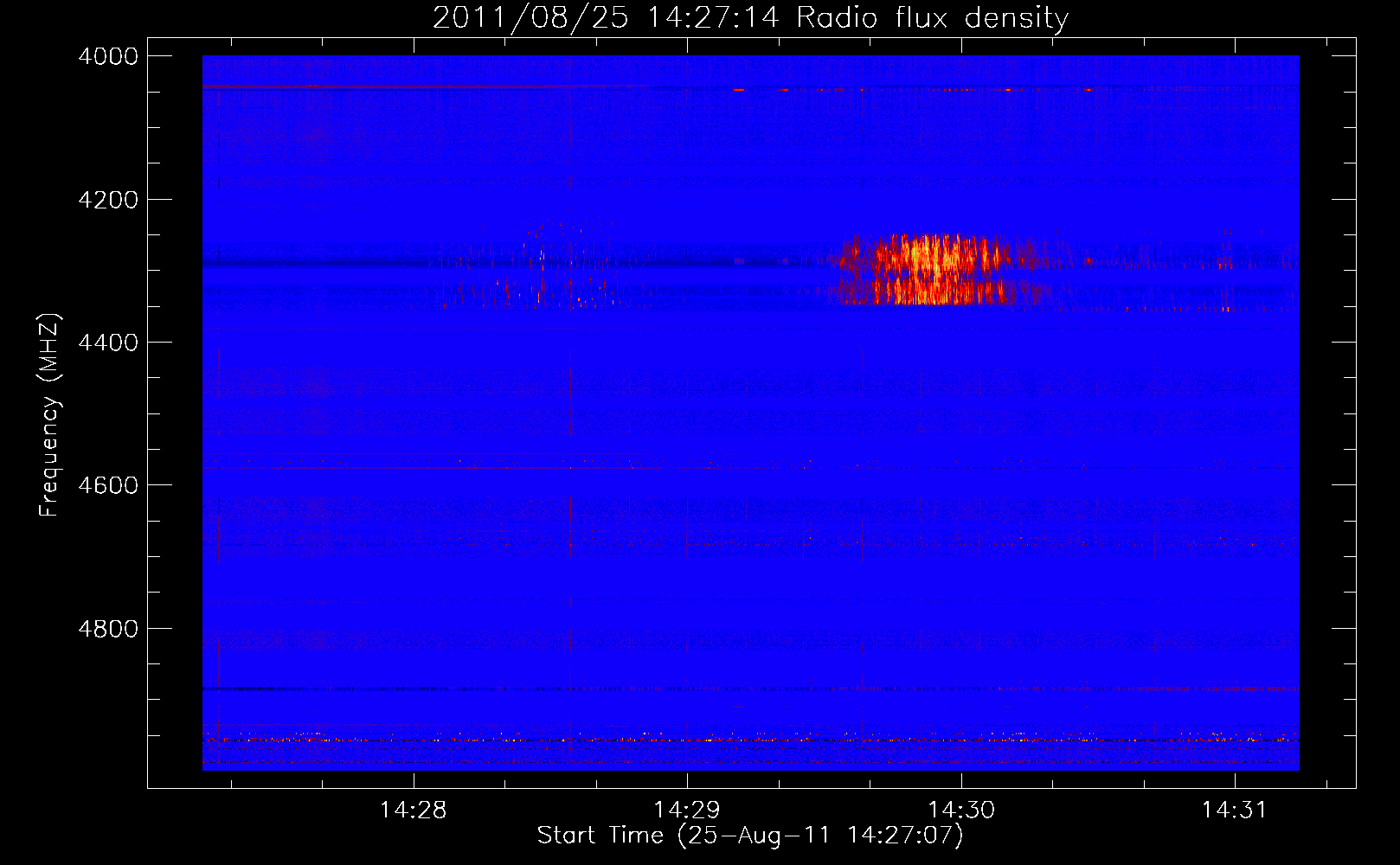Viewport: 1400px width, 865px height.
Task: Click the '14:29' time axis label
Action: (687, 810)
